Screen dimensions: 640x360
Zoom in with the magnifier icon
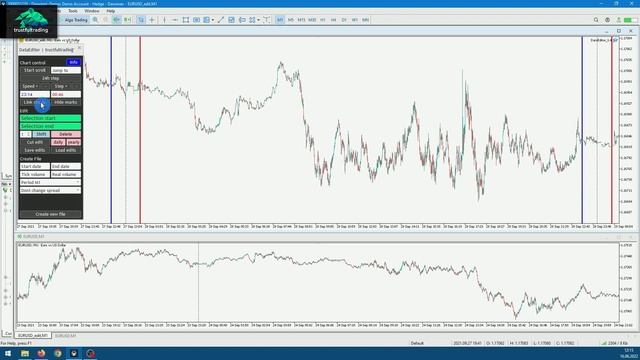(x=96, y=20)
